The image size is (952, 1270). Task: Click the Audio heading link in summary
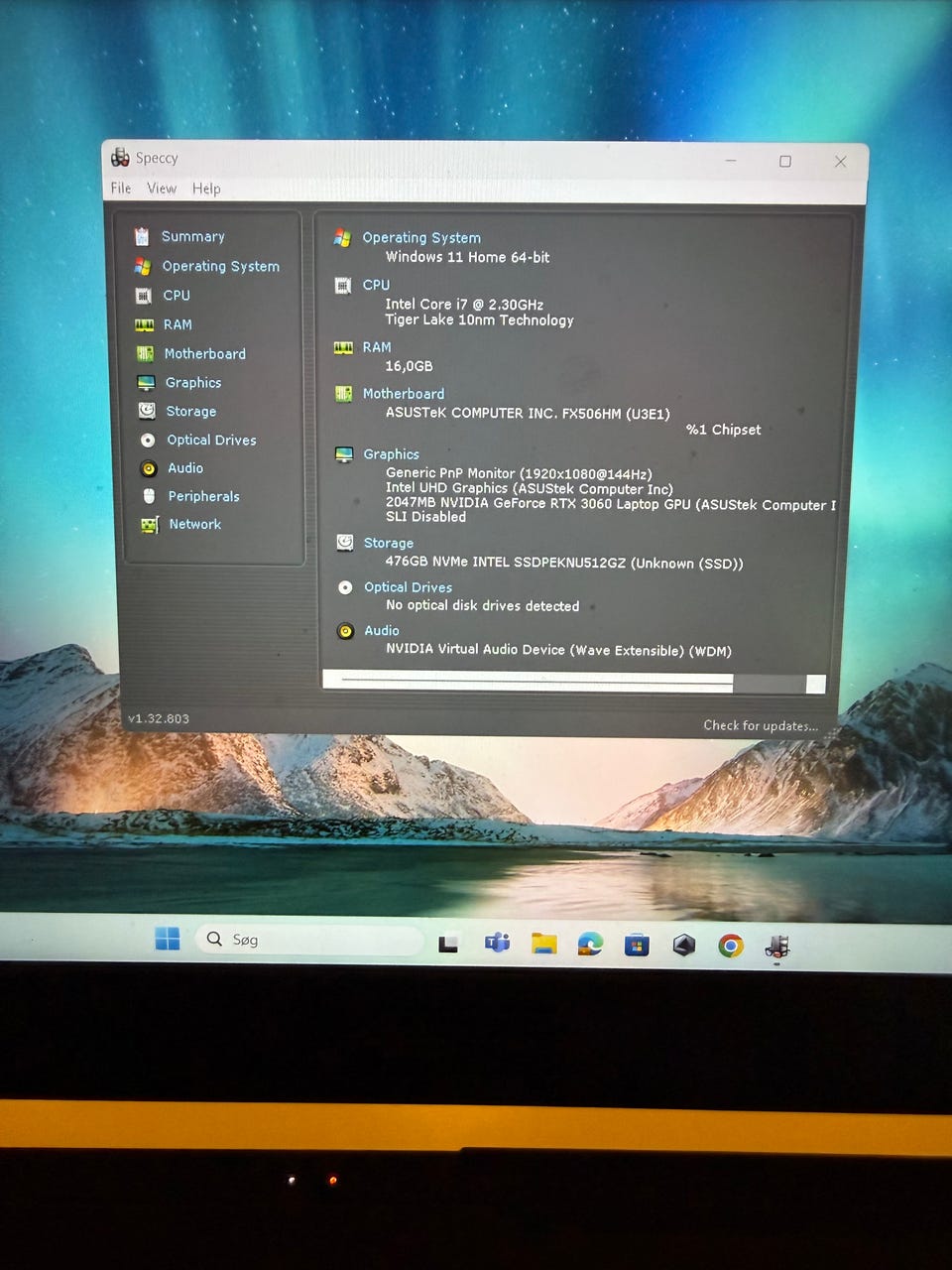[382, 631]
